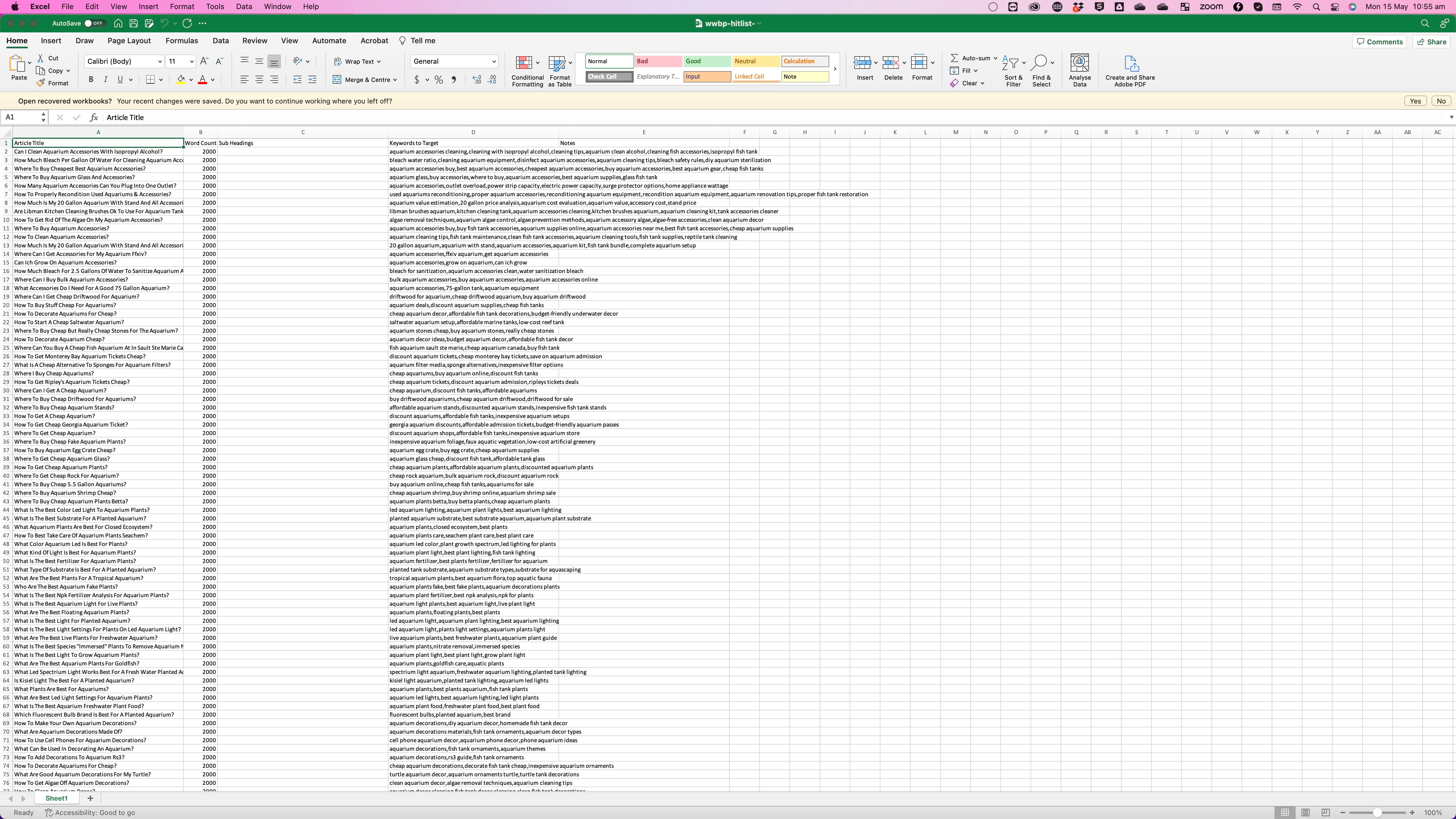The height and width of the screenshot is (819, 1456).
Task: Decrease font size with the smaller A icon
Action: pos(220,61)
